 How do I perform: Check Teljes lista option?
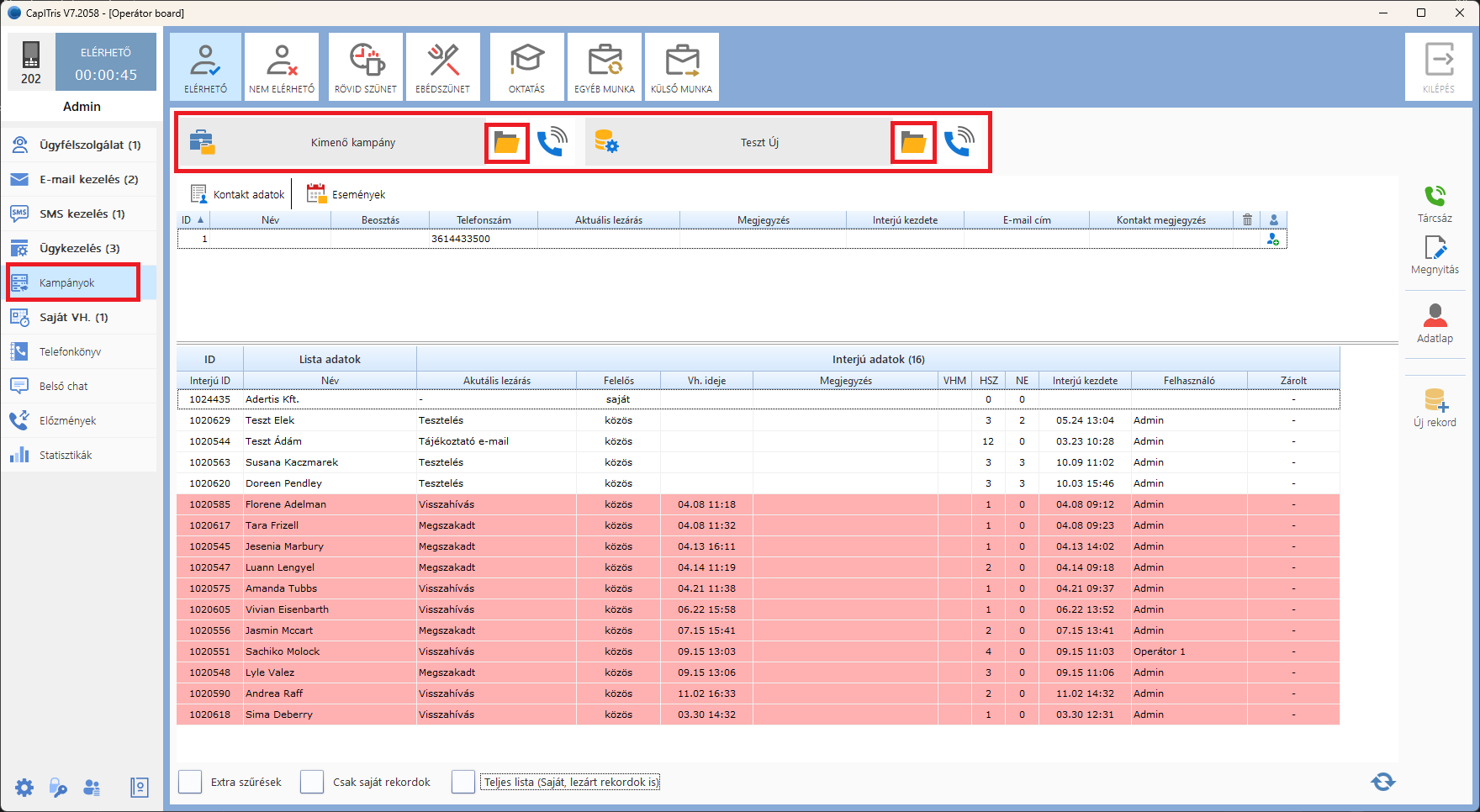pos(463,782)
